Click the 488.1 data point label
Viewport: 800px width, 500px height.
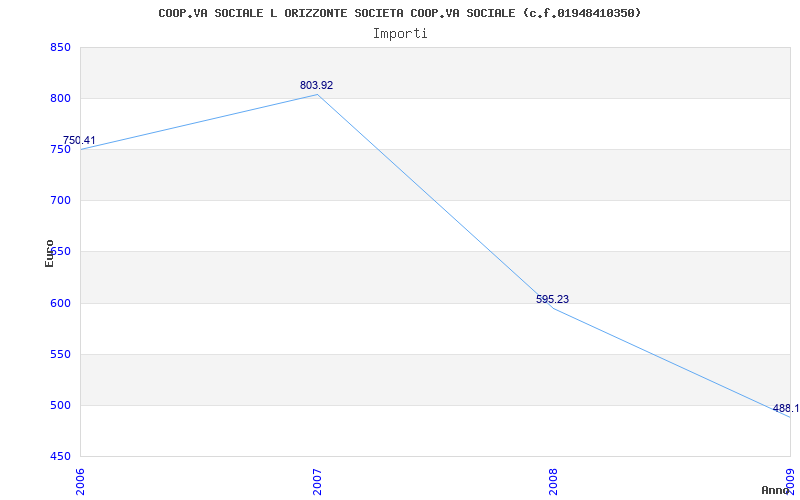coord(786,408)
